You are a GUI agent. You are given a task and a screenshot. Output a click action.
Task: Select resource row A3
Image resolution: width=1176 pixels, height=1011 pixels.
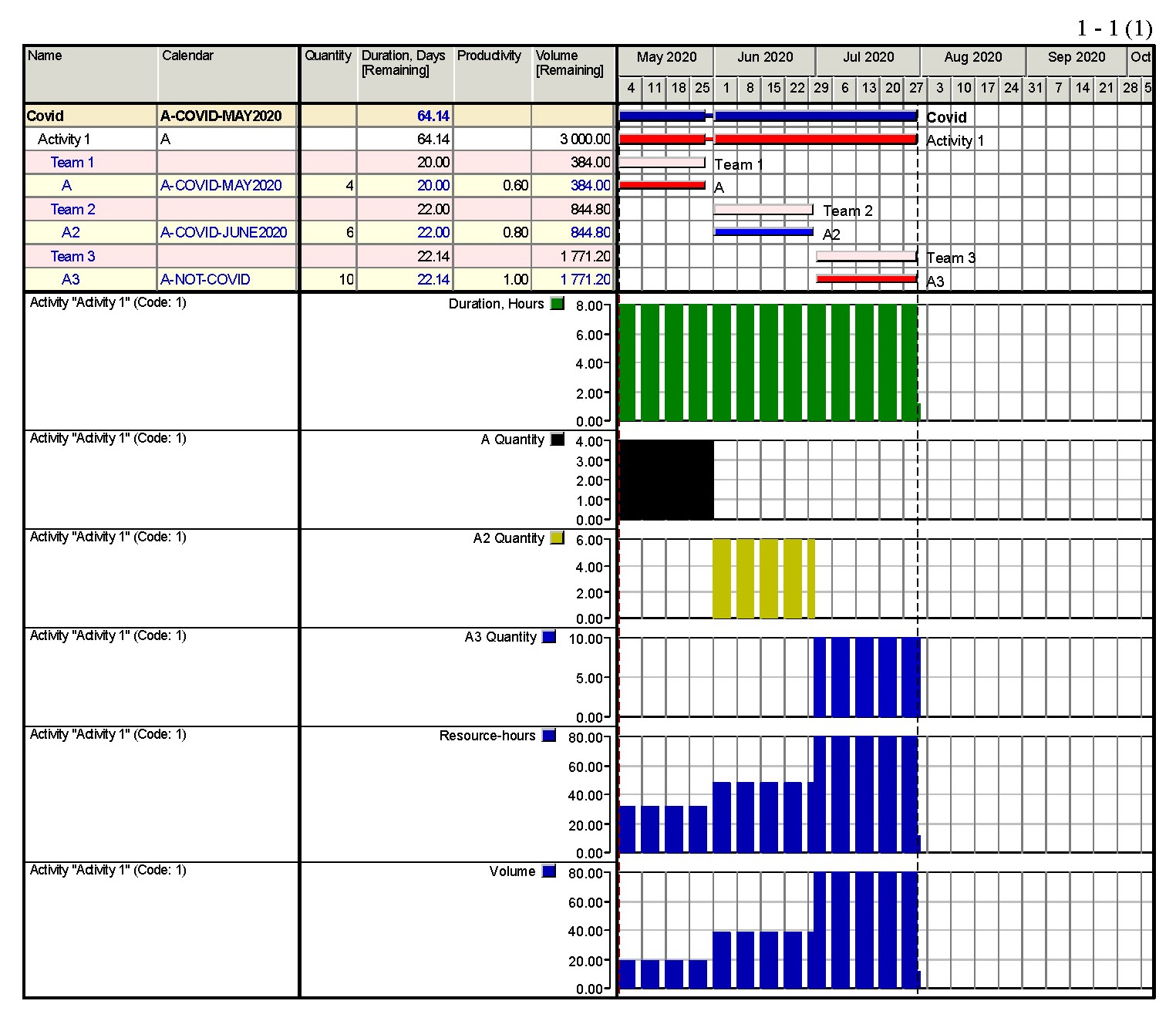click(x=319, y=280)
